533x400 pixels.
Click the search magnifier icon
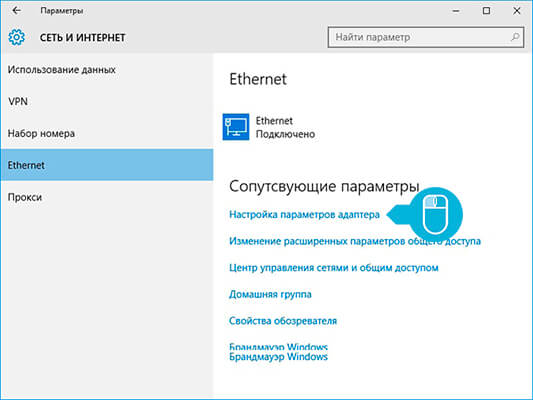(515, 37)
